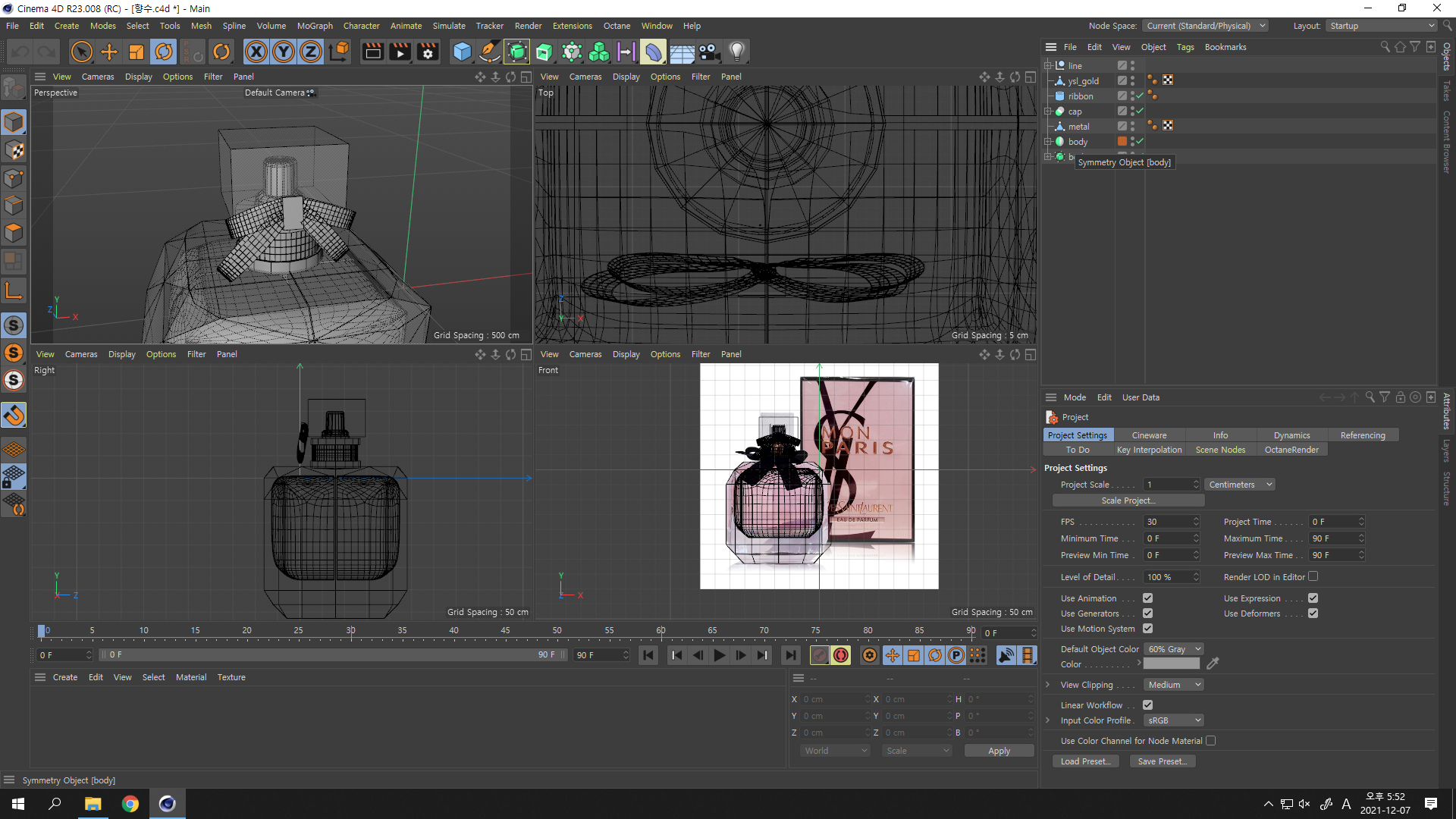1456x819 pixels.
Task: Click the Record Active Objects keyframe button
Action: tap(820, 655)
